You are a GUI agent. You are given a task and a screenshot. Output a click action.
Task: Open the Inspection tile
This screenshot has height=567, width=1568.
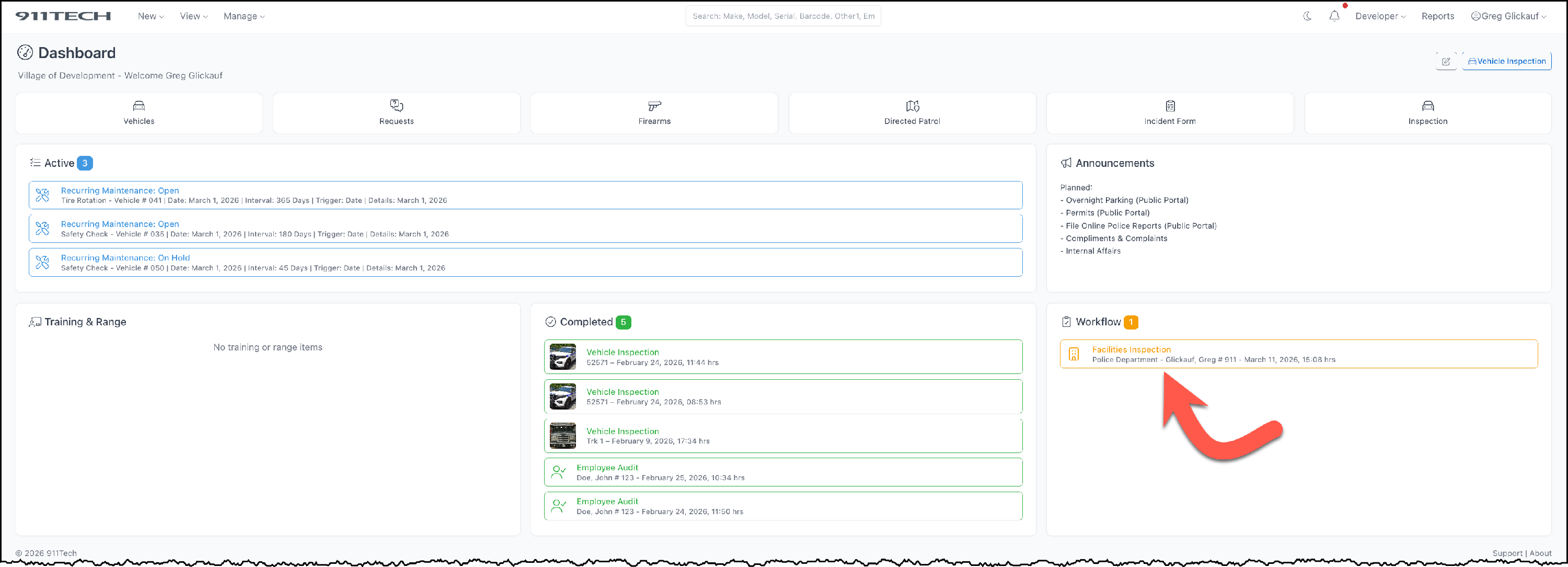1427,114
